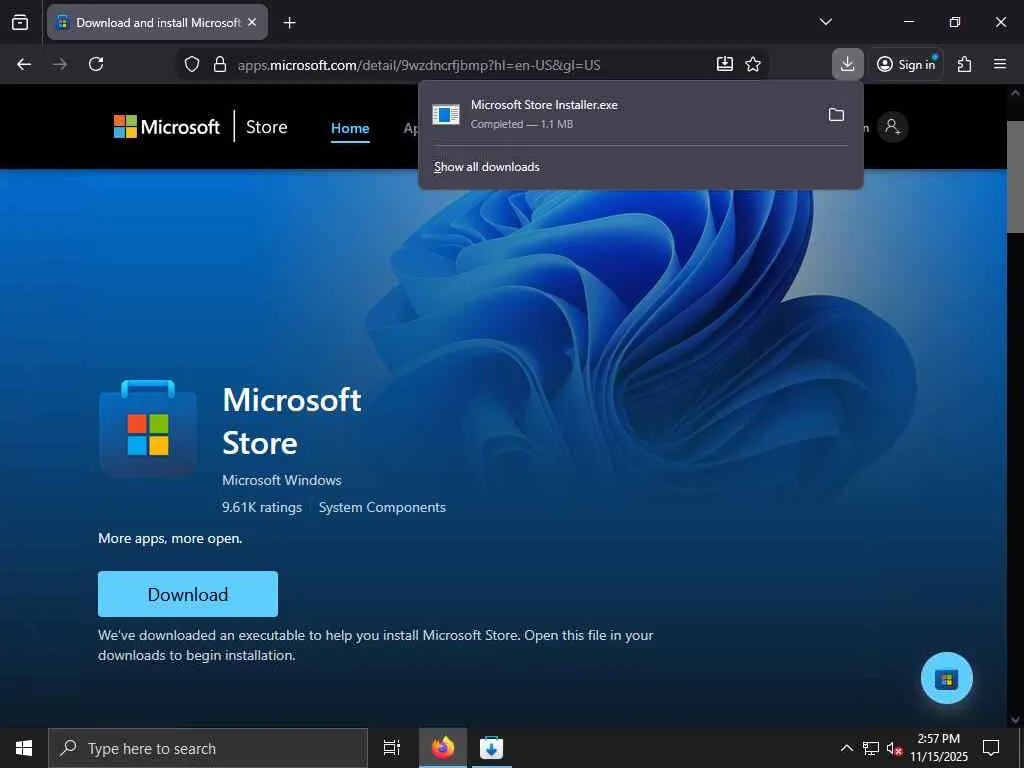
Task: Open the System Components category
Action: (382, 507)
